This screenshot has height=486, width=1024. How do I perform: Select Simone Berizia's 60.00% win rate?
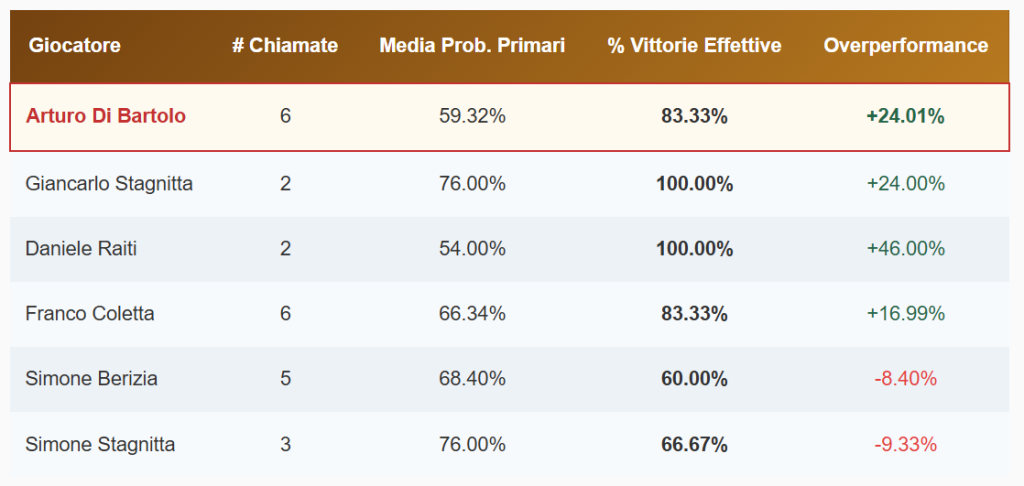click(694, 379)
